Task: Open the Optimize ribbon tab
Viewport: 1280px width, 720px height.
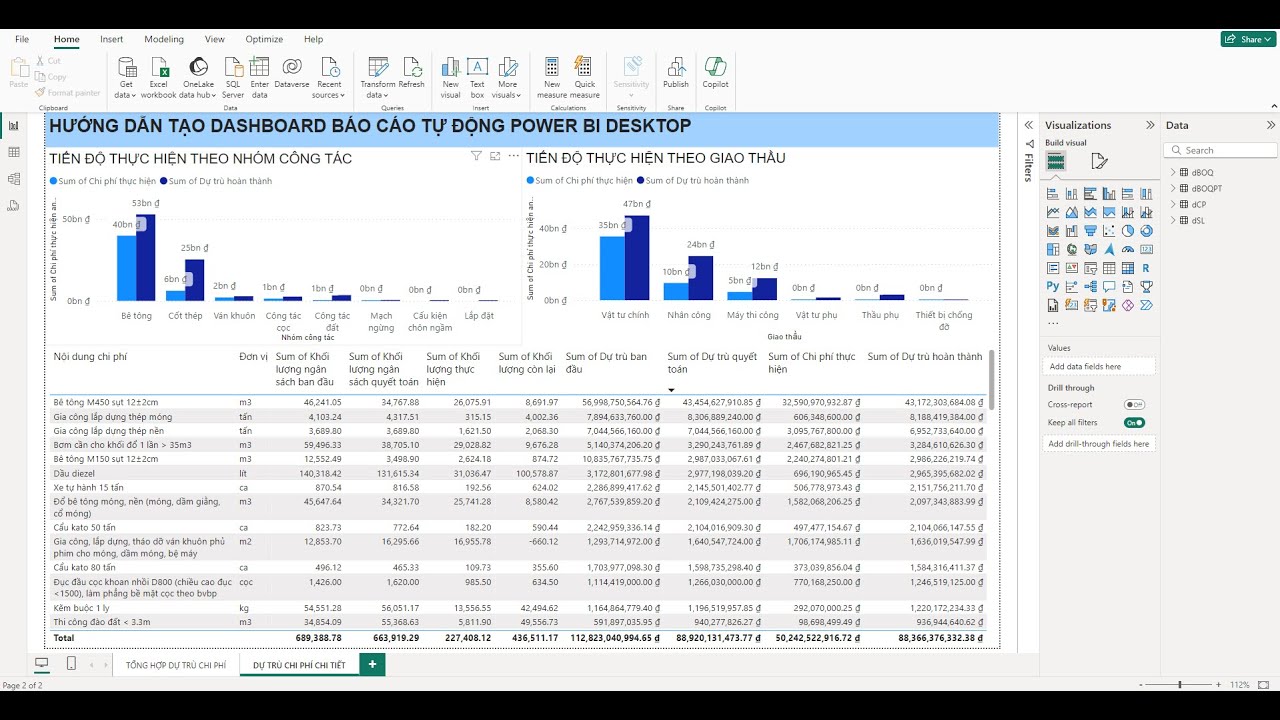Action: (x=264, y=39)
